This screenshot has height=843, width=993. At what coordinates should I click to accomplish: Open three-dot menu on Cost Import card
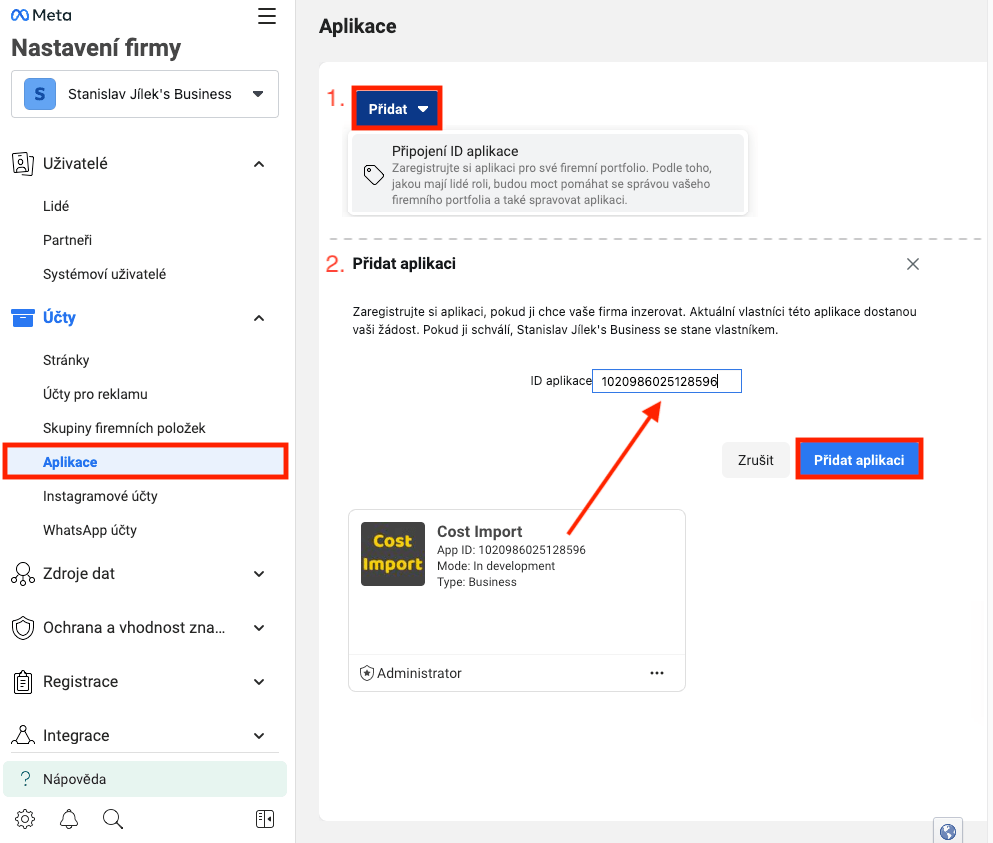click(x=657, y=673)
